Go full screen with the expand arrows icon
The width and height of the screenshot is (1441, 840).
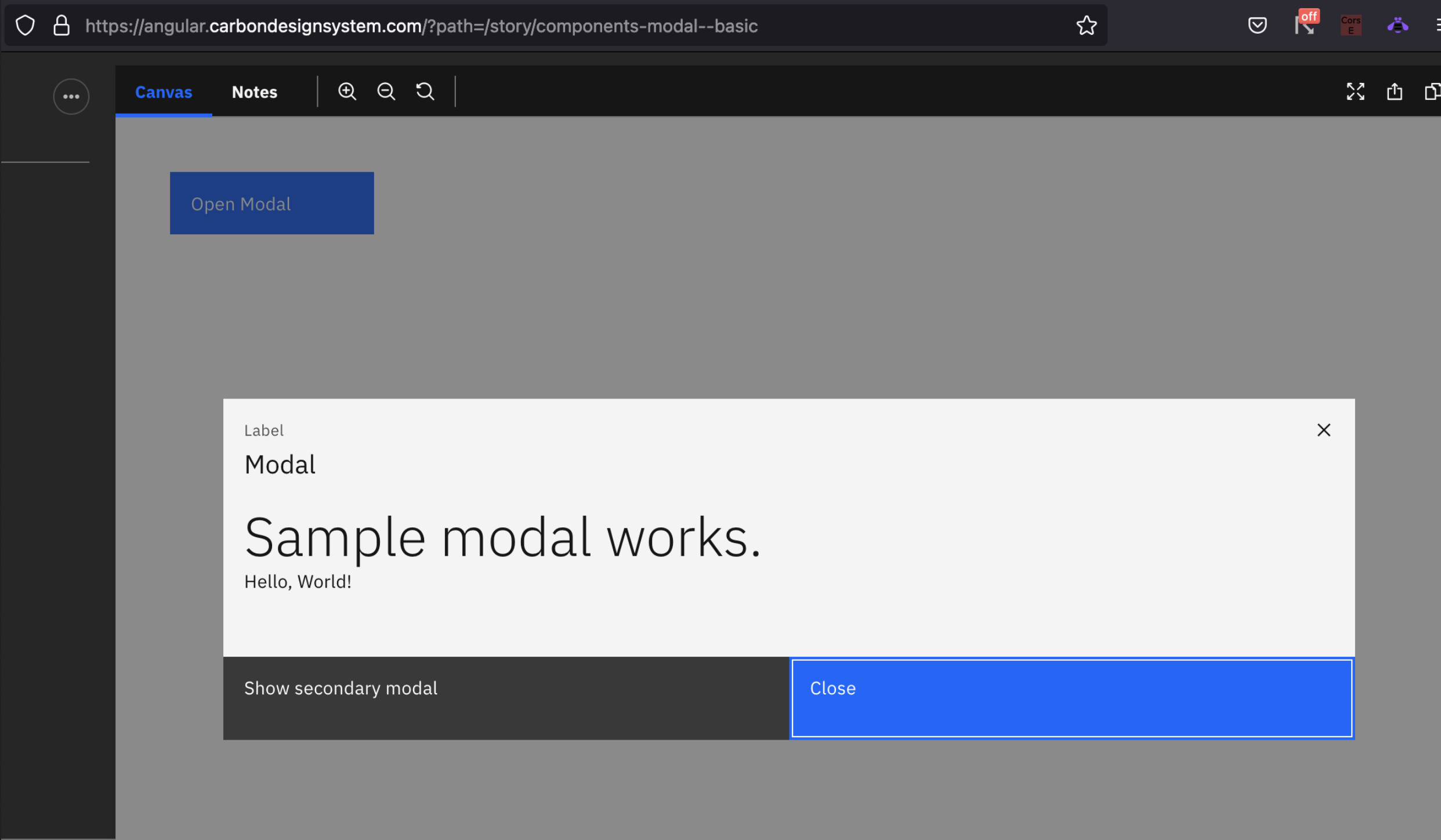[1355, 92]
